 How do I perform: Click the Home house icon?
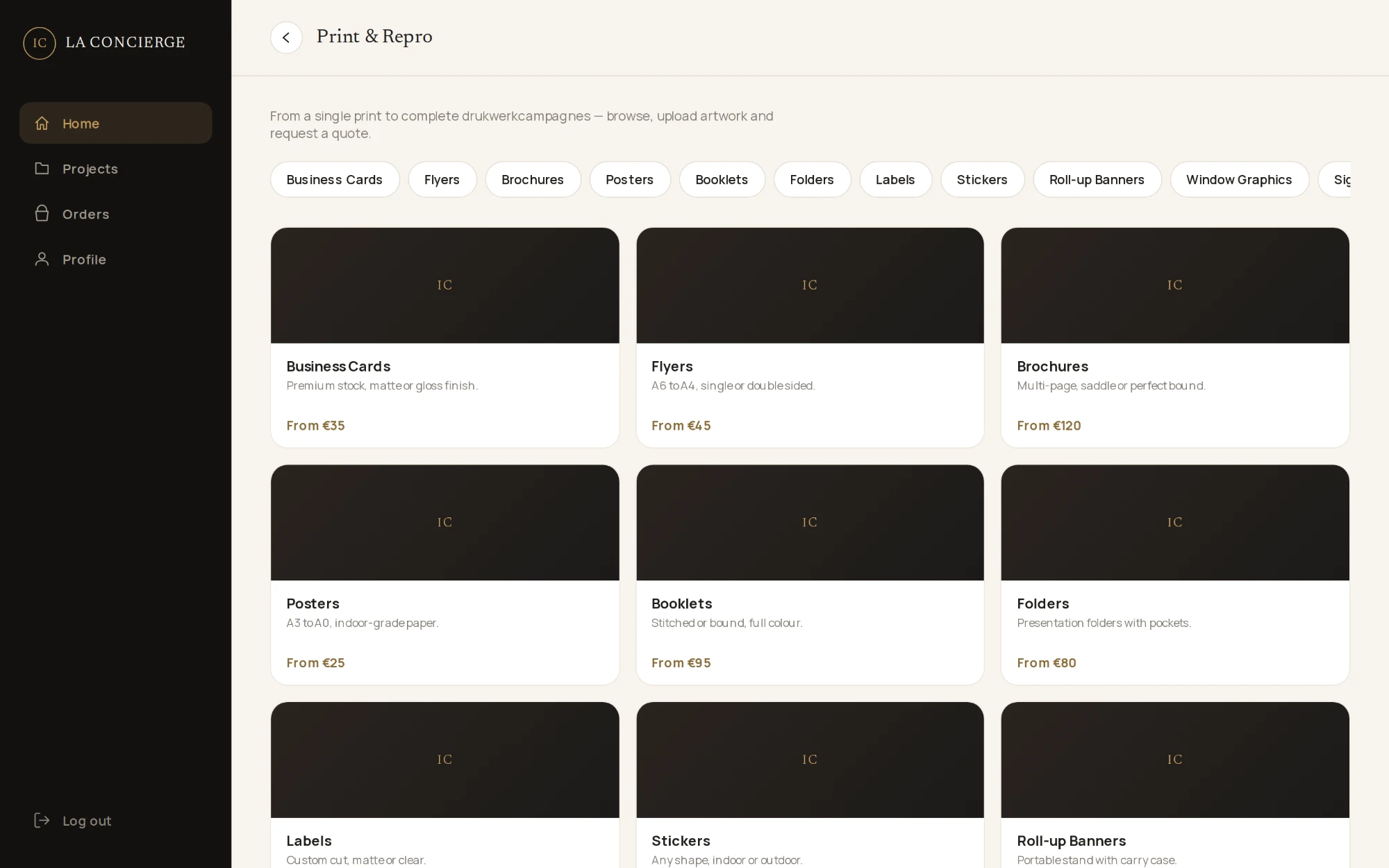pos(42,123)
